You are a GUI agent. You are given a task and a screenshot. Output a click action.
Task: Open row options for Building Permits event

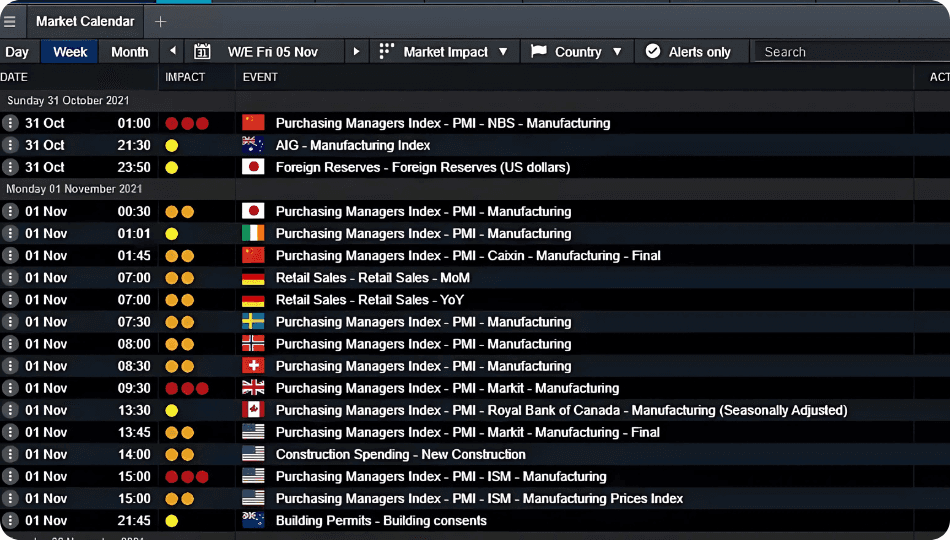(10, 520)
